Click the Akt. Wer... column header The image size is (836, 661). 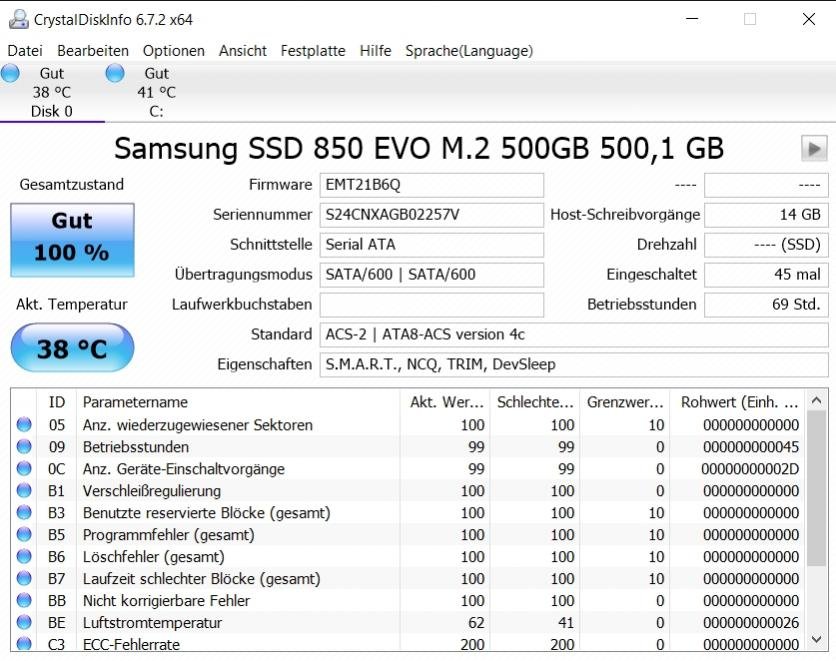[x=446, y=402]
